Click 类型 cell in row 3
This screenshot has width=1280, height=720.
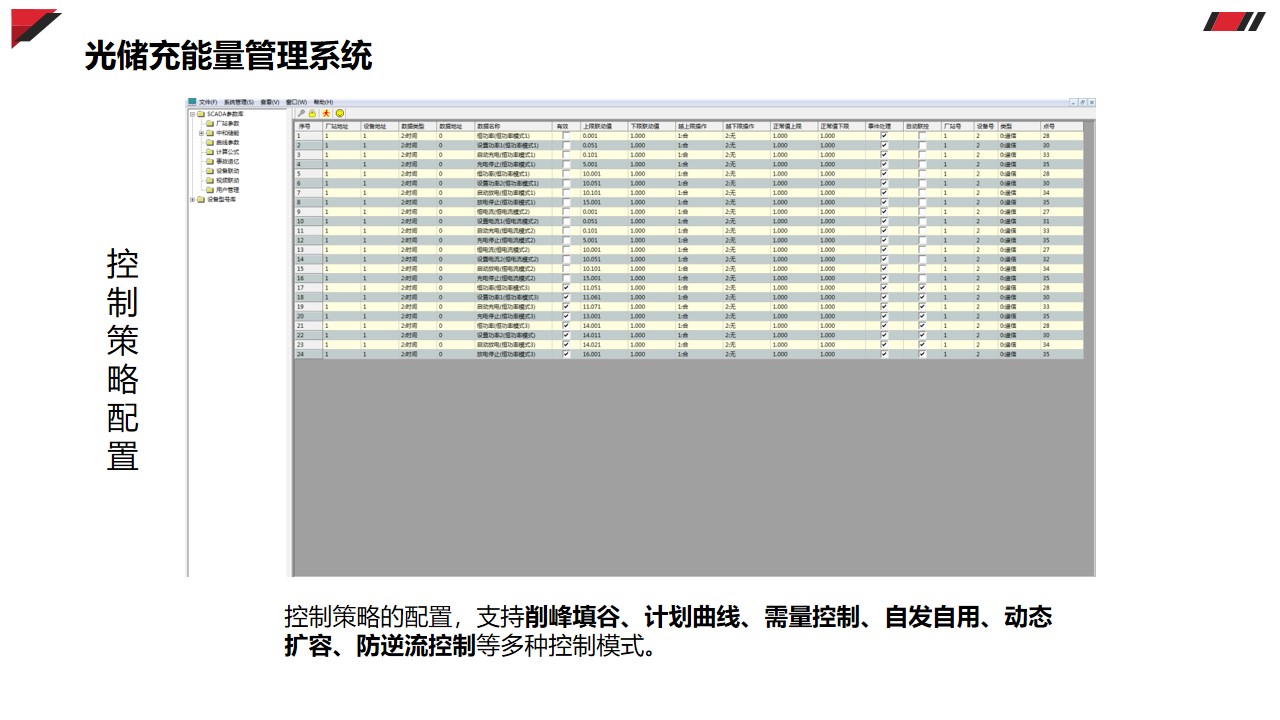coord(1019,154)
